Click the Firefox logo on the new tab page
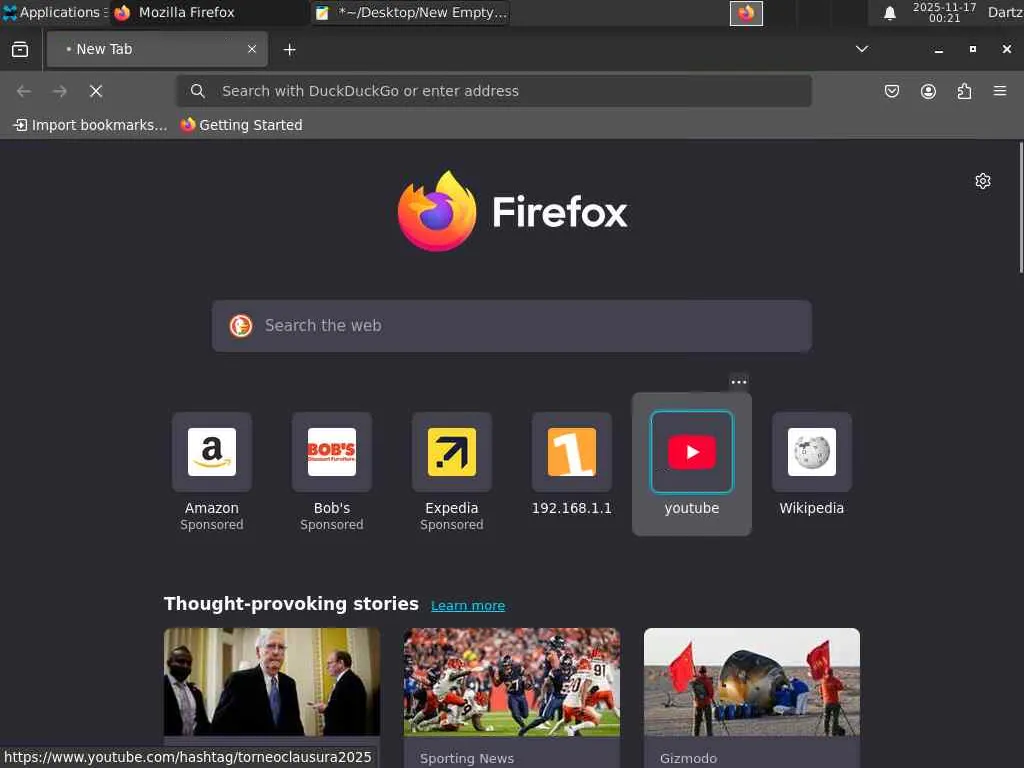The height and width of the screenshot is (768, 1024). coord(512,211)
